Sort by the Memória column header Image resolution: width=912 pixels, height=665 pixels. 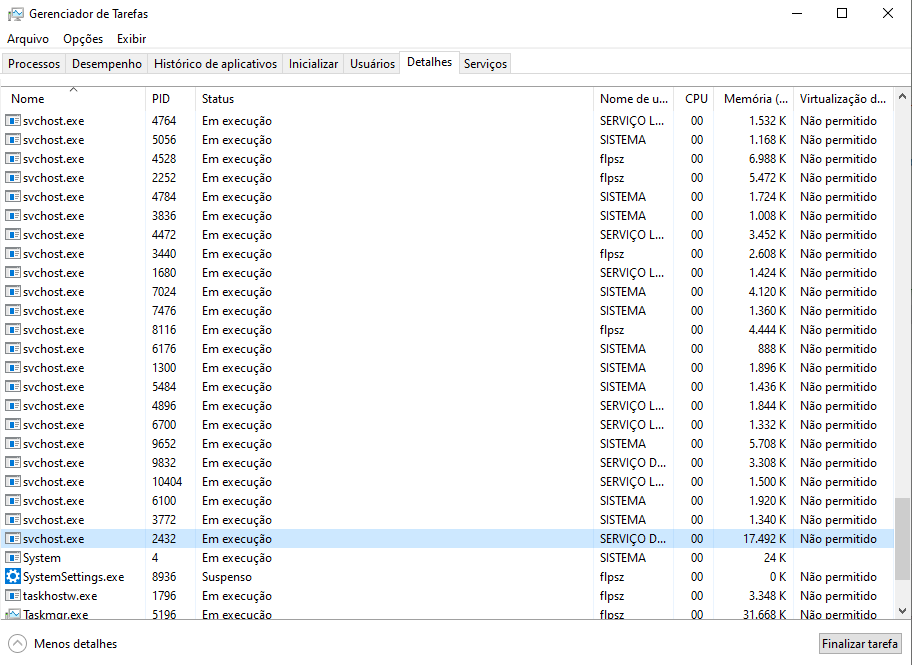pos(754,98)
